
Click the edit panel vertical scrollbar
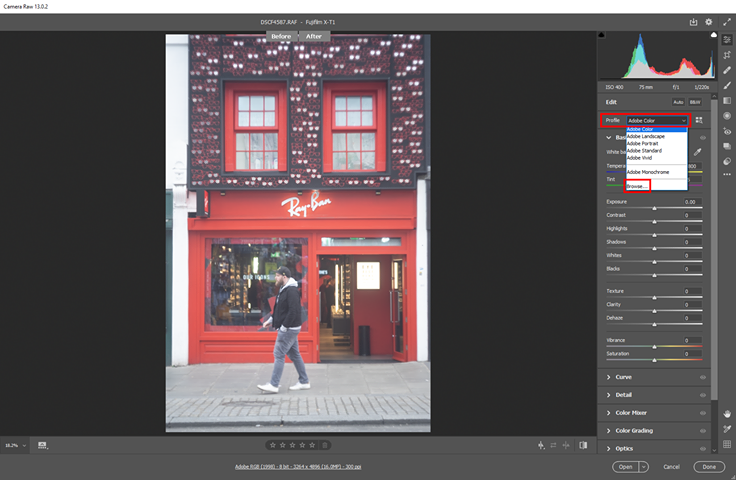714,249
